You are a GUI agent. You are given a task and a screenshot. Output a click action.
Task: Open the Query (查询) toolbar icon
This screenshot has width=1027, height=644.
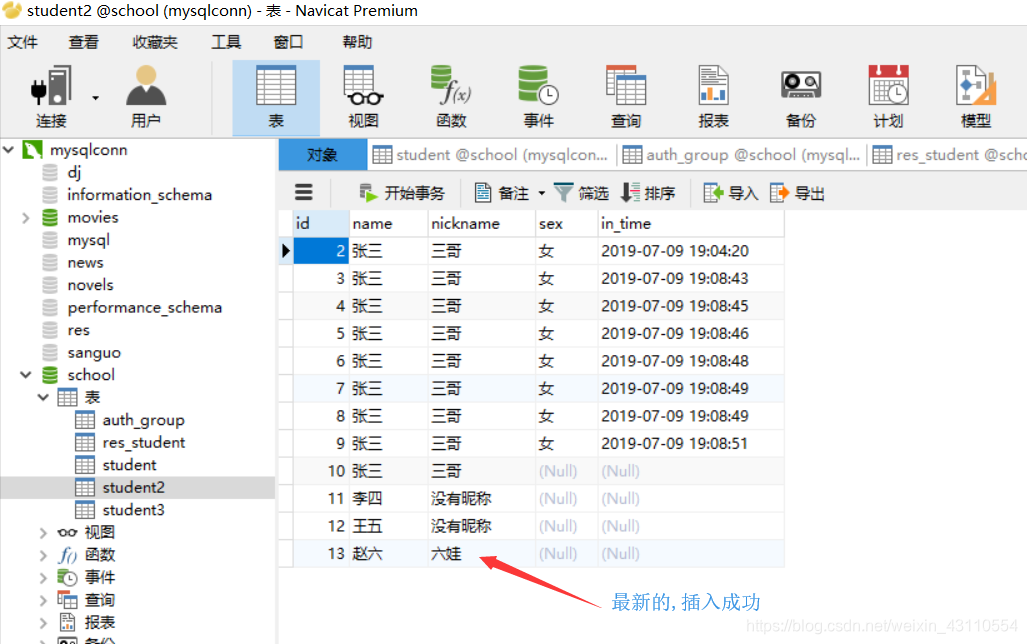pos(626,97)
